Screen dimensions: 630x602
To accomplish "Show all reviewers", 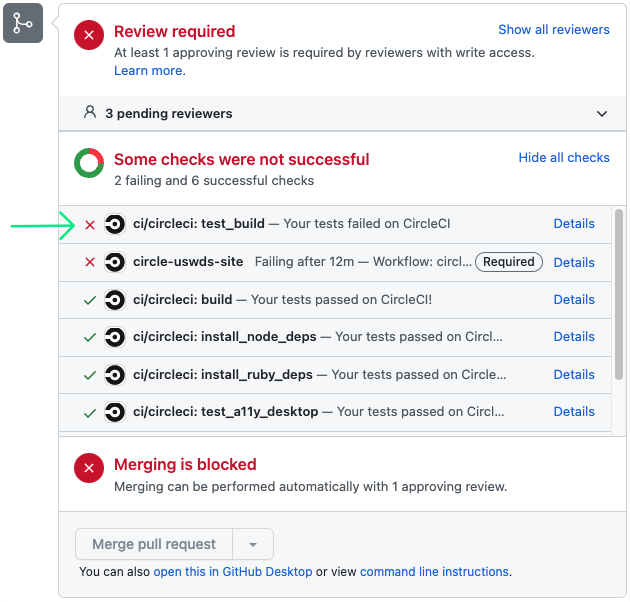I will (554, 30).
